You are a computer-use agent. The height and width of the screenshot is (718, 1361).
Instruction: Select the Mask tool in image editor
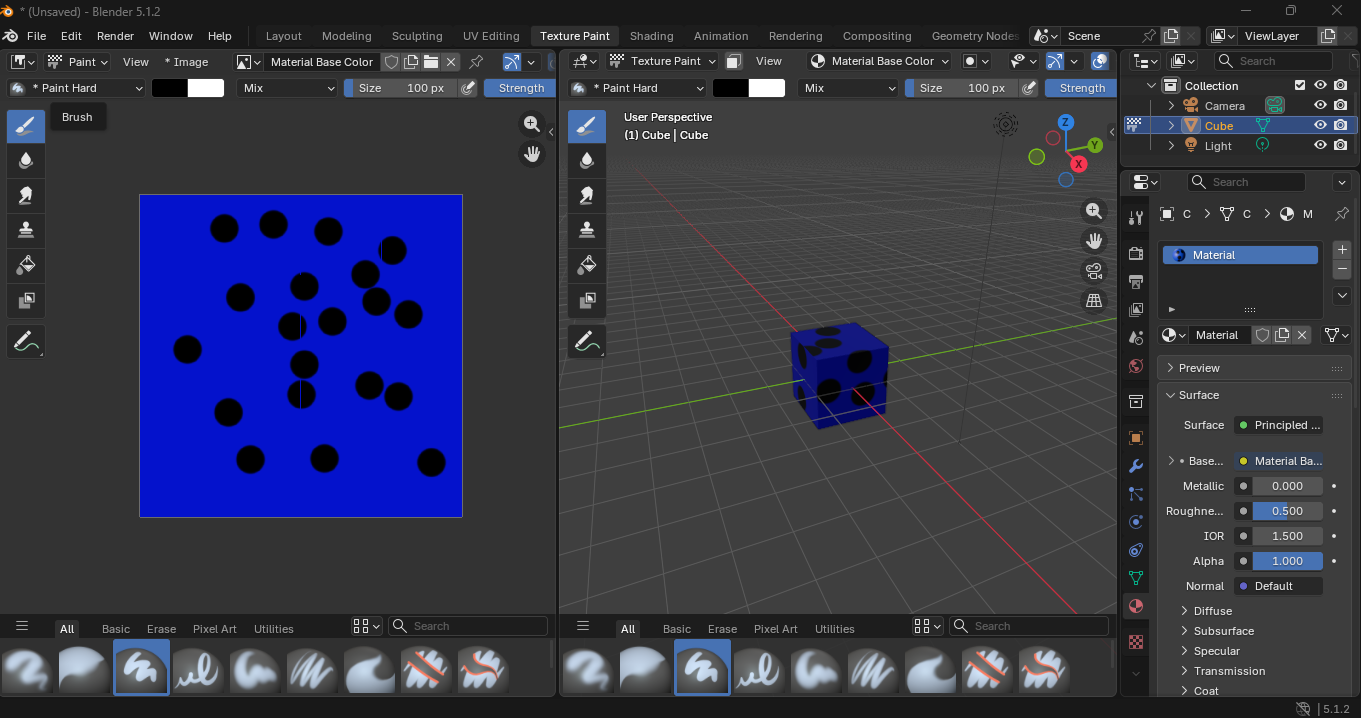pos(26,300)
